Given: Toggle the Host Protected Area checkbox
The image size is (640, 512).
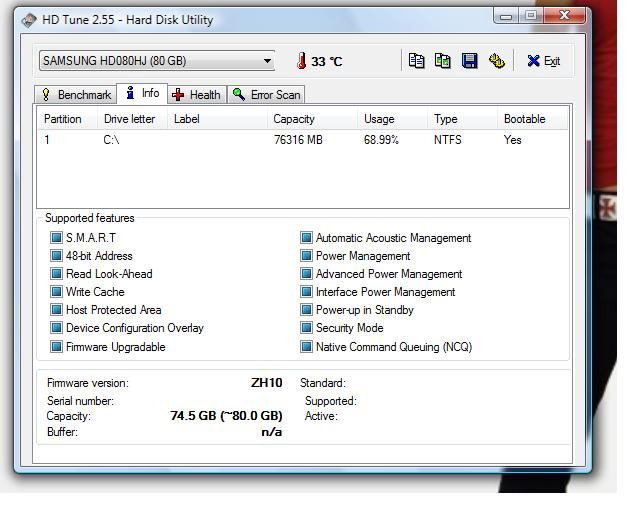Looking at the screenshot, I should click(56, 309).
